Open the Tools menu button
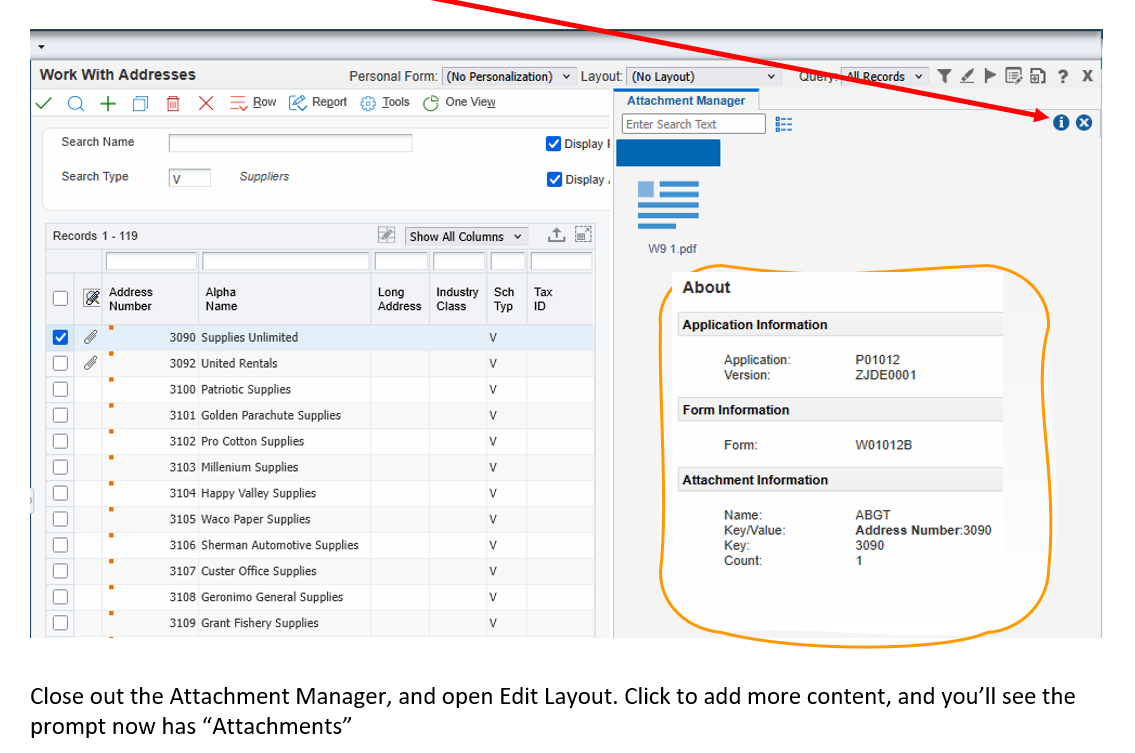This screenshot has height=753, width=1135. 386,102
